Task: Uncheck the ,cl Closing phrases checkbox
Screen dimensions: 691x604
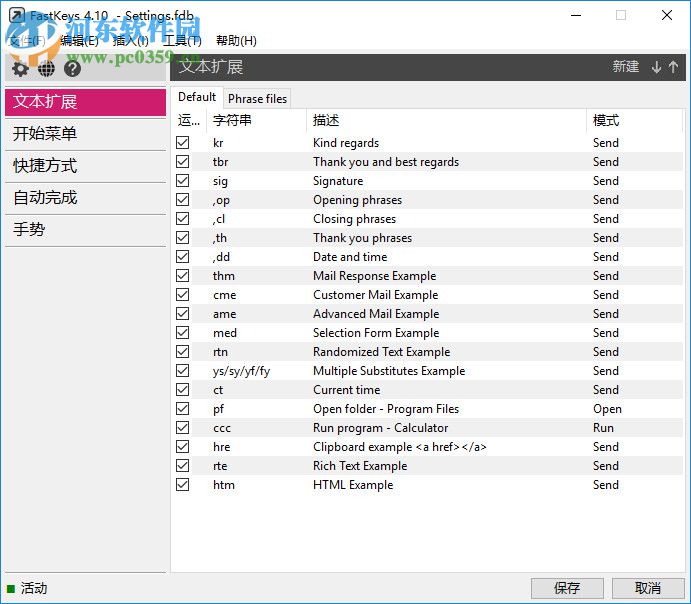Action: (x=182, y=219)
